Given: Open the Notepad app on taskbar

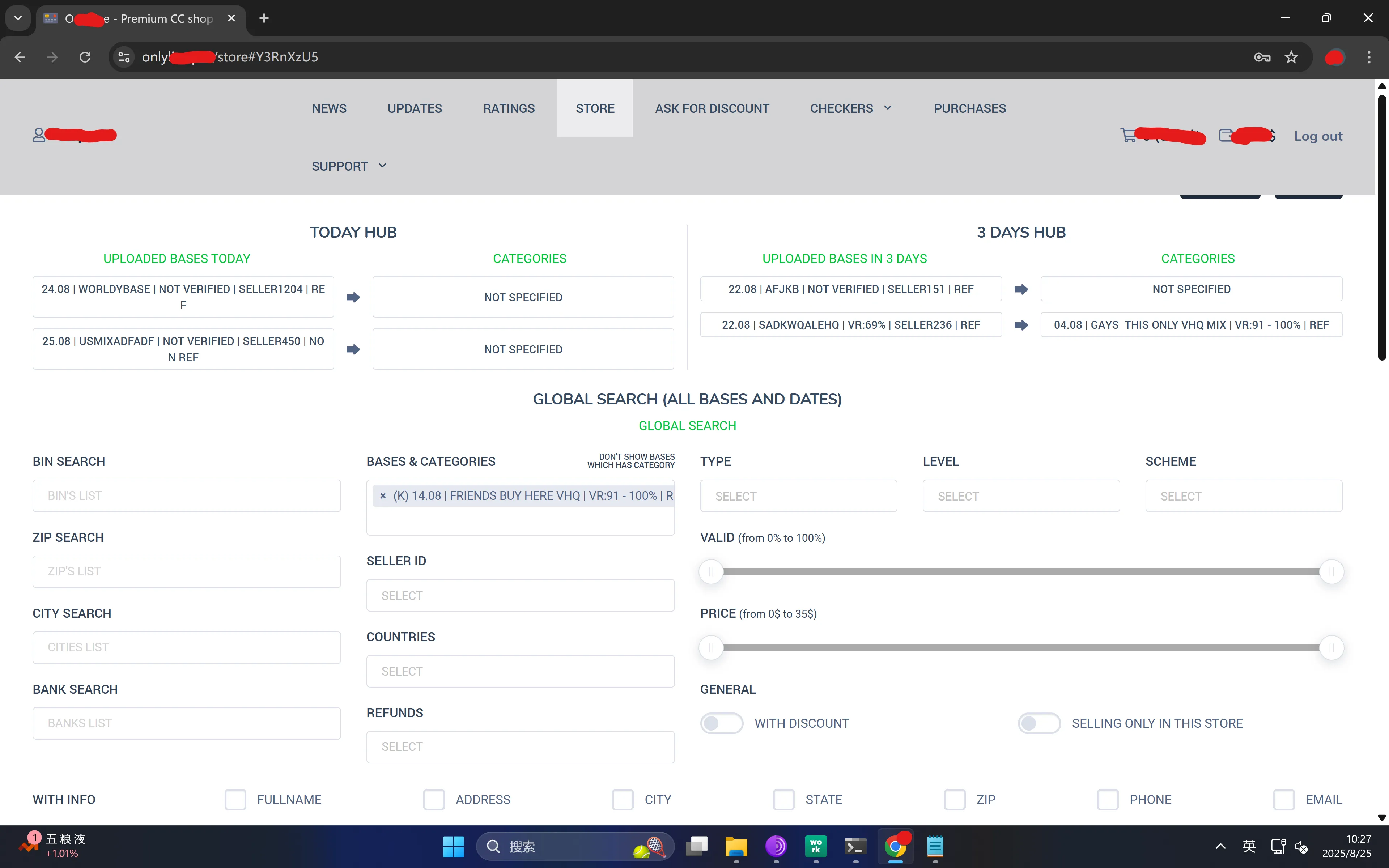Looking at the screenshot, I should click(935, 846).
